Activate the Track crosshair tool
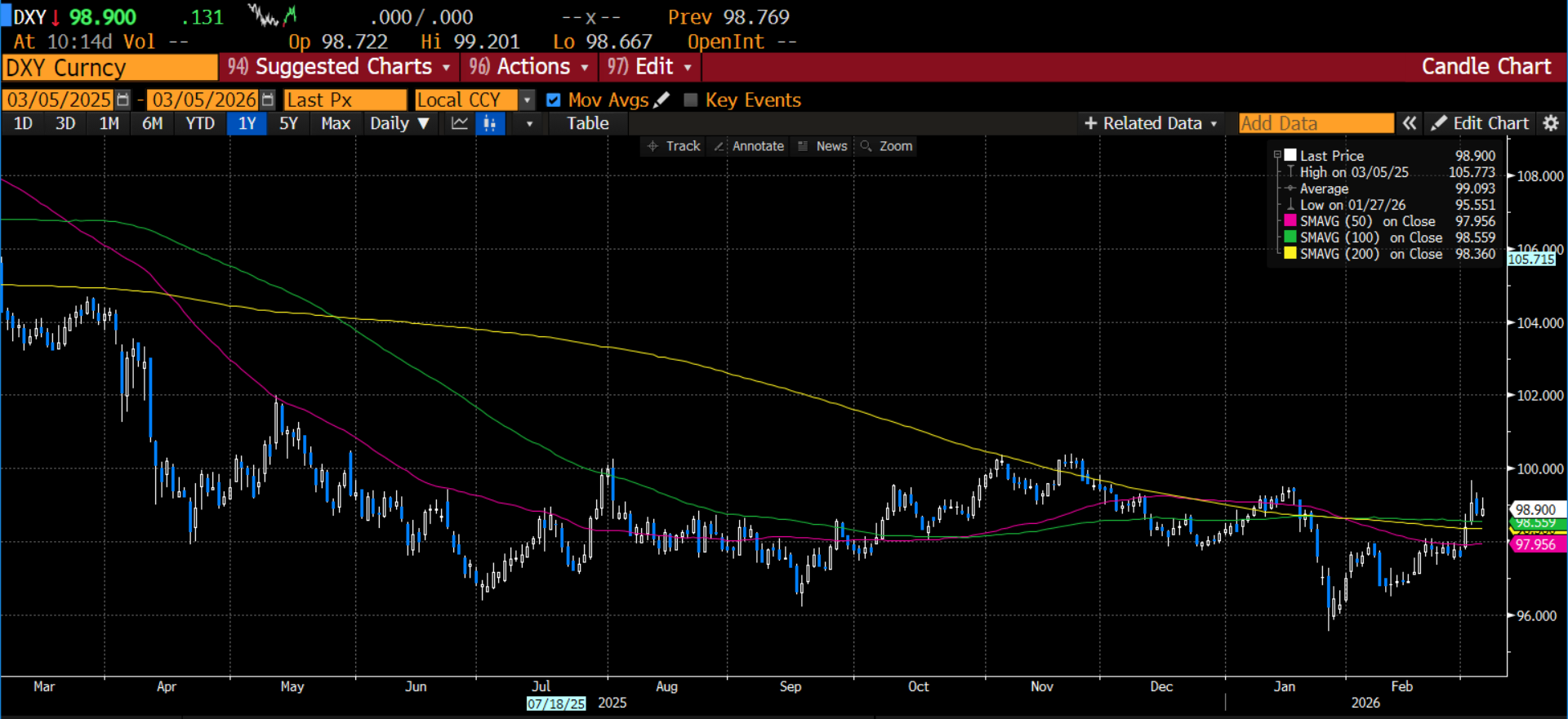Image resolution: width=1568 pixels, height=719 pixels. click(x=674, y=146)
